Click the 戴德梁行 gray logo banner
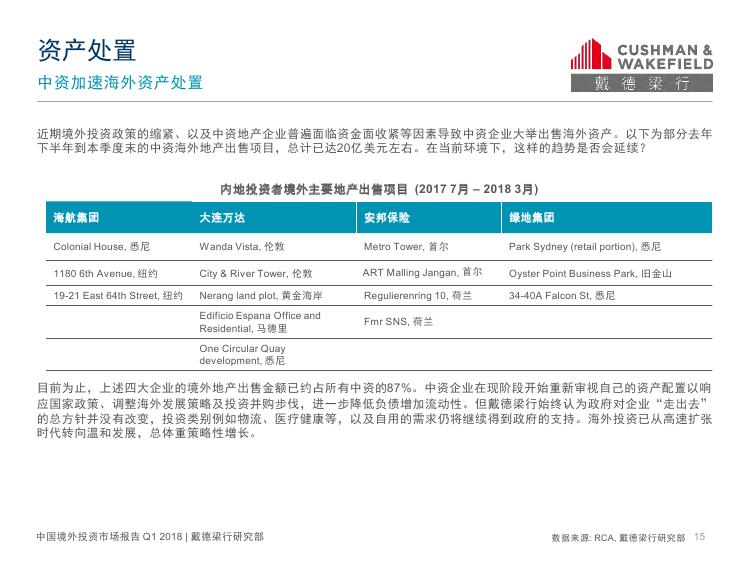Viewport: 750px width, 563px height. (641, 83)
